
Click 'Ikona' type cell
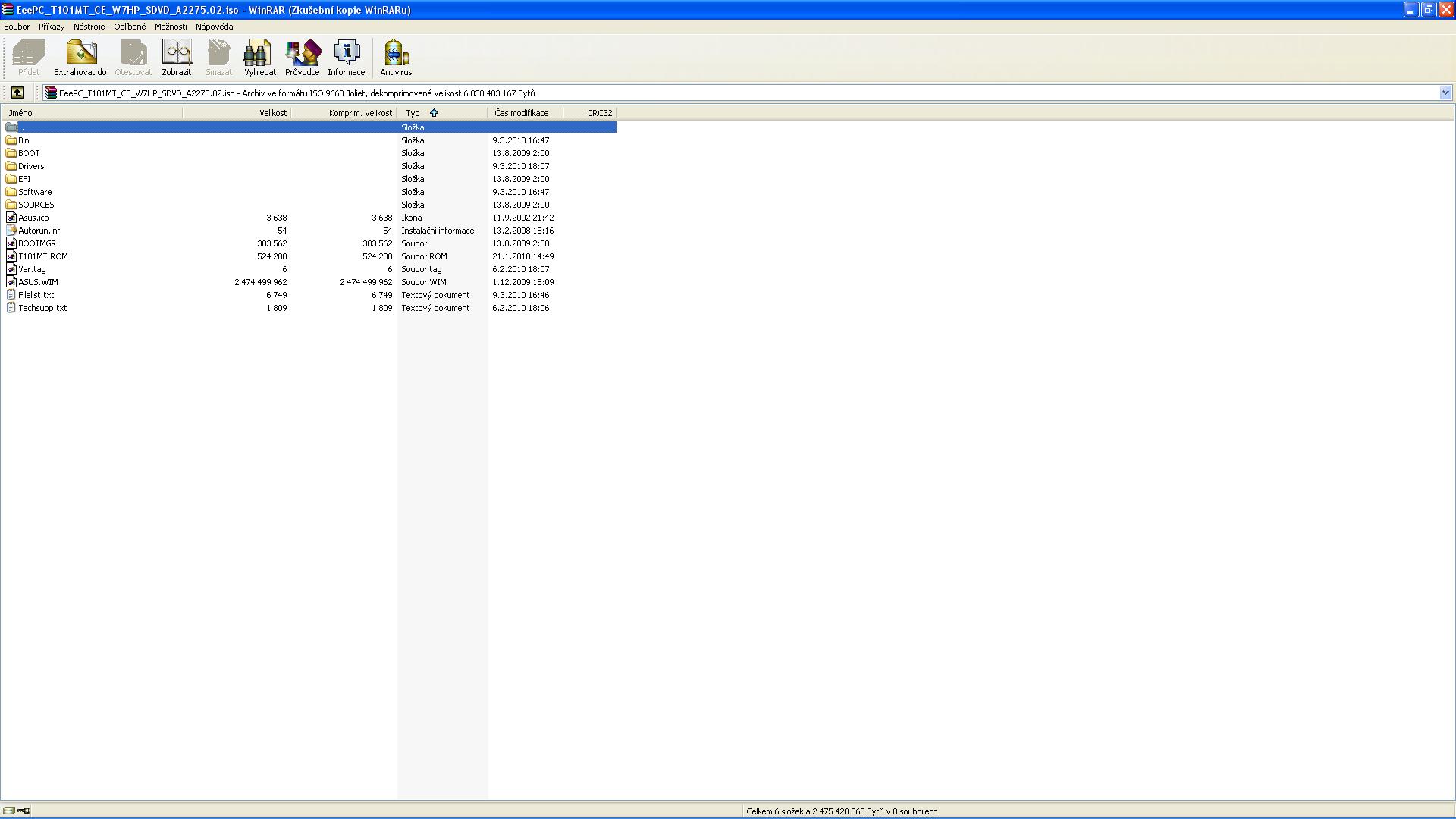(x=412, y=218)
